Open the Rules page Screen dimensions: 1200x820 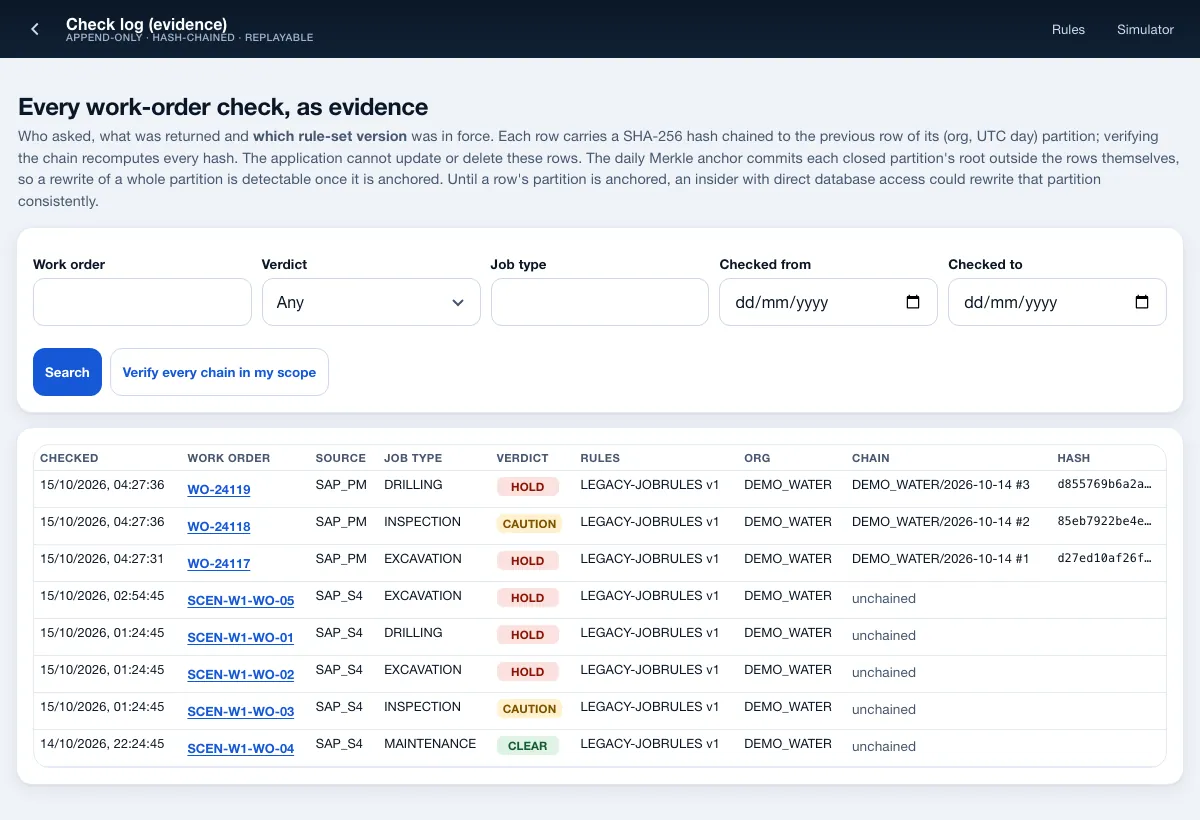click(x=1068, y=29)
